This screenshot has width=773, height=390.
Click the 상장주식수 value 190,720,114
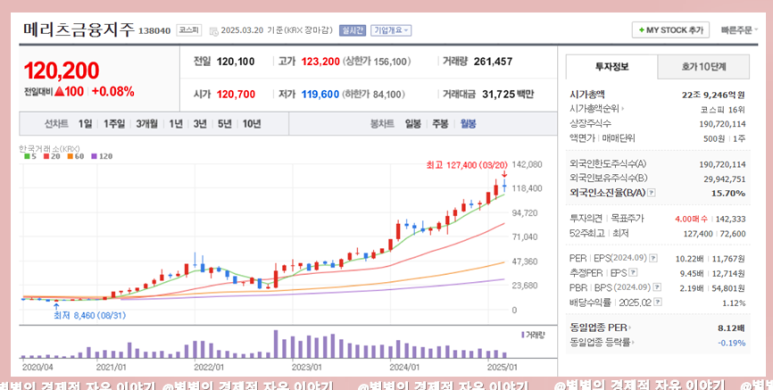pyautogui.click(x=722, y=124)
